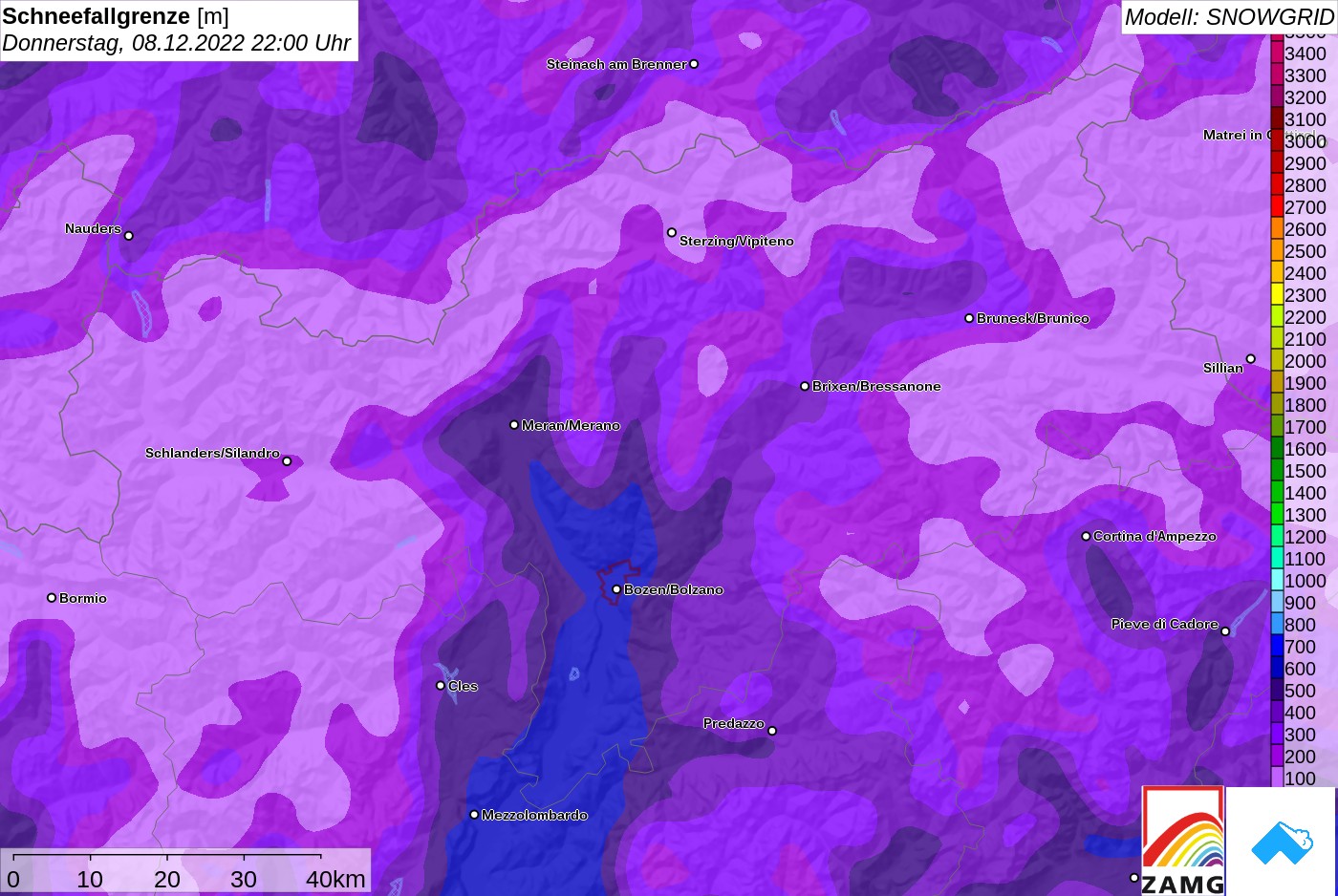Click the 20 tick on the scale bar
This screenshot has width=1338, height=896.
pyautogui.click(x=167, y=879)
